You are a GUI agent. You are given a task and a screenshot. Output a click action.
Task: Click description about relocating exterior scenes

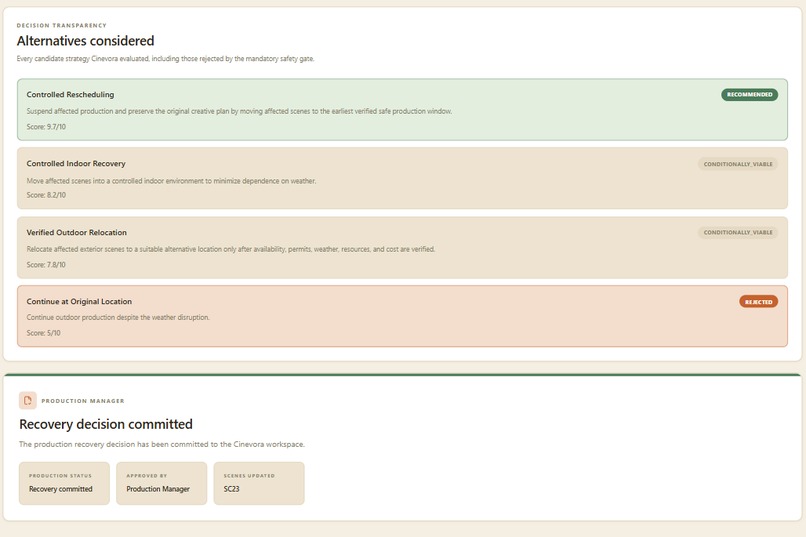[231, 249]
